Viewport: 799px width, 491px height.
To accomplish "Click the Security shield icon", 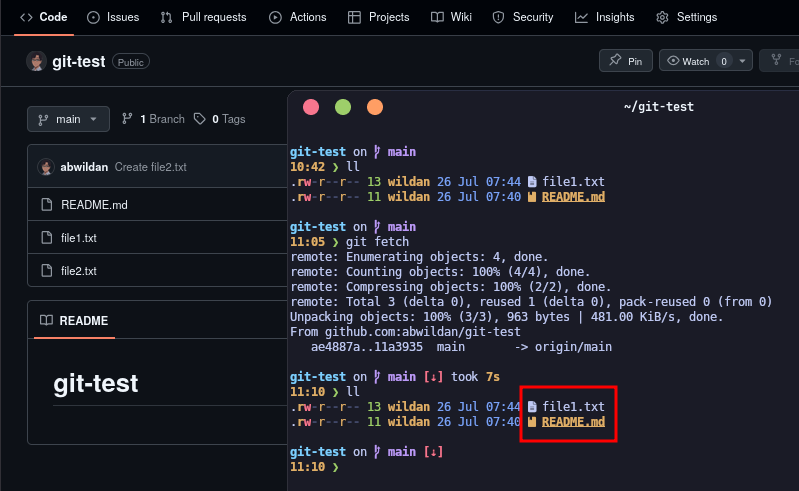I will pyautogui.click(x=498, y=18).
